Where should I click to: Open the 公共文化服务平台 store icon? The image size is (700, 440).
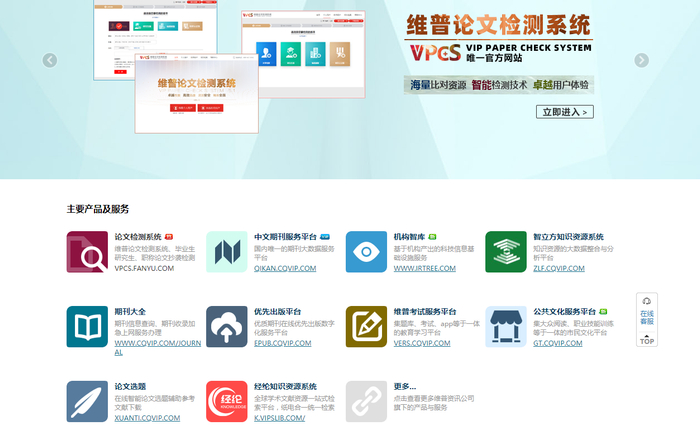(x=506, y=327)
